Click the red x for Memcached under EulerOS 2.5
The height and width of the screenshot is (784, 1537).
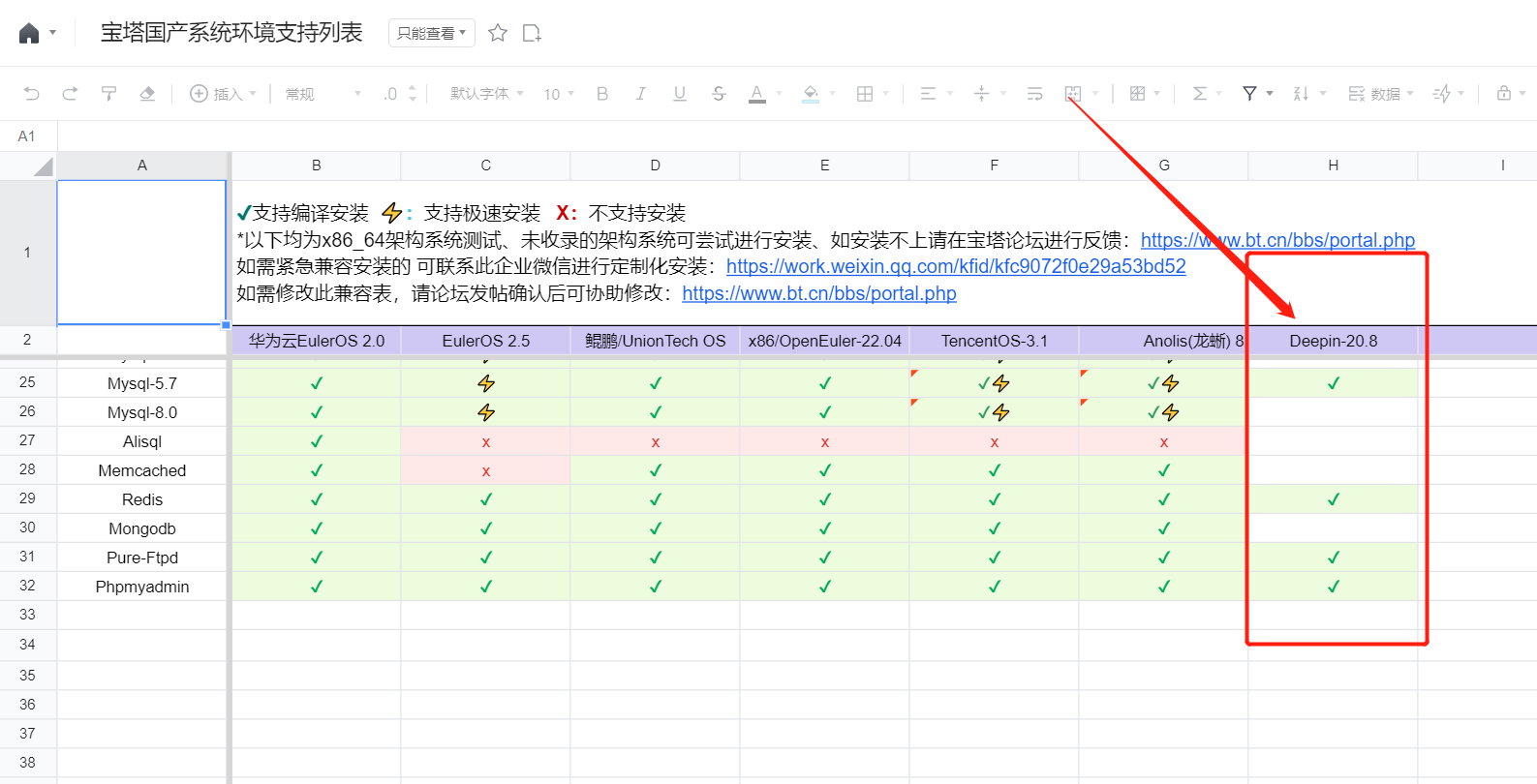coord(486,470)
